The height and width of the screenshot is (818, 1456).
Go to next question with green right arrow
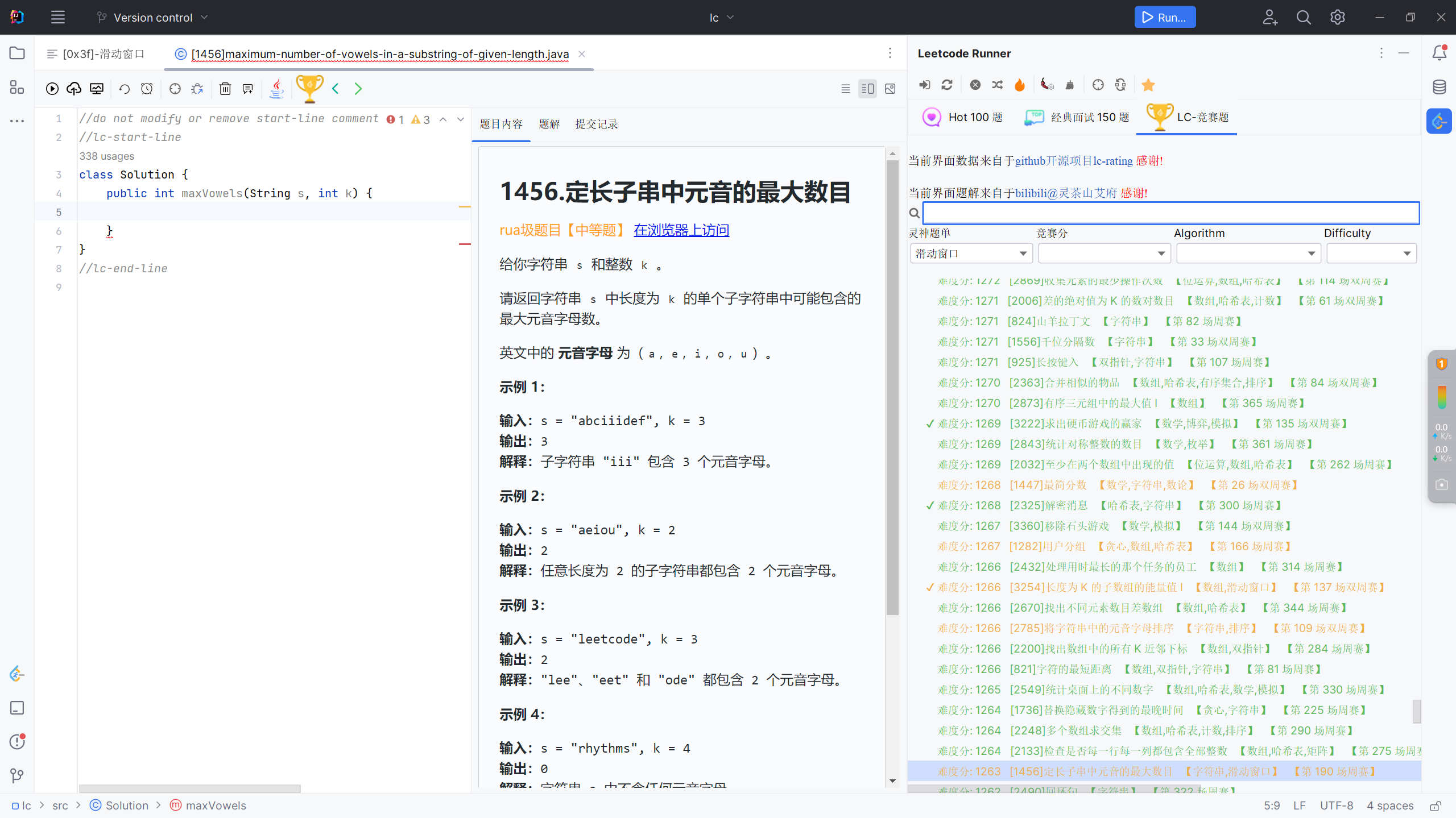coord(358,89)
